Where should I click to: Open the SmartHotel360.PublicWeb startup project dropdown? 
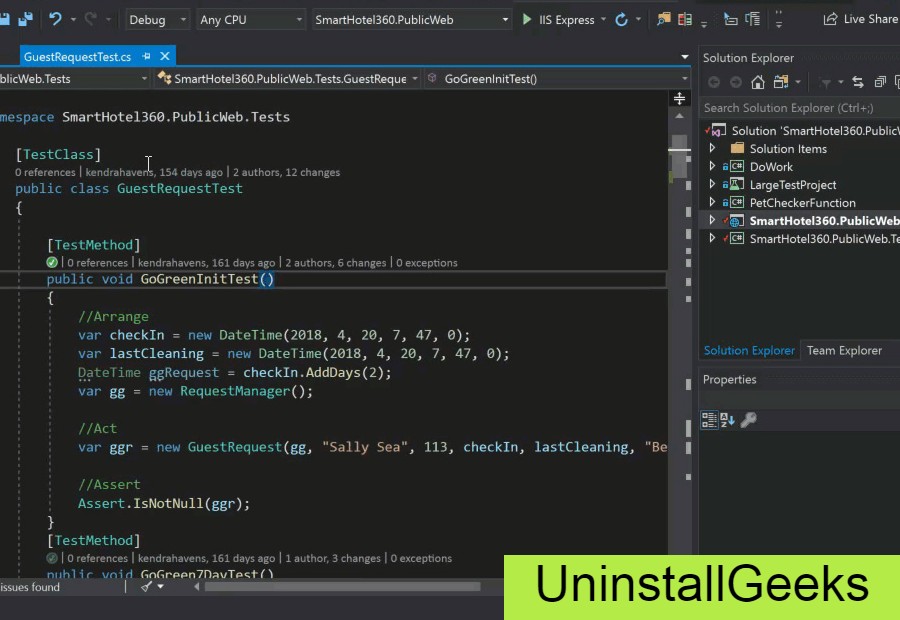pyautogui.click(x=411, y=20)
